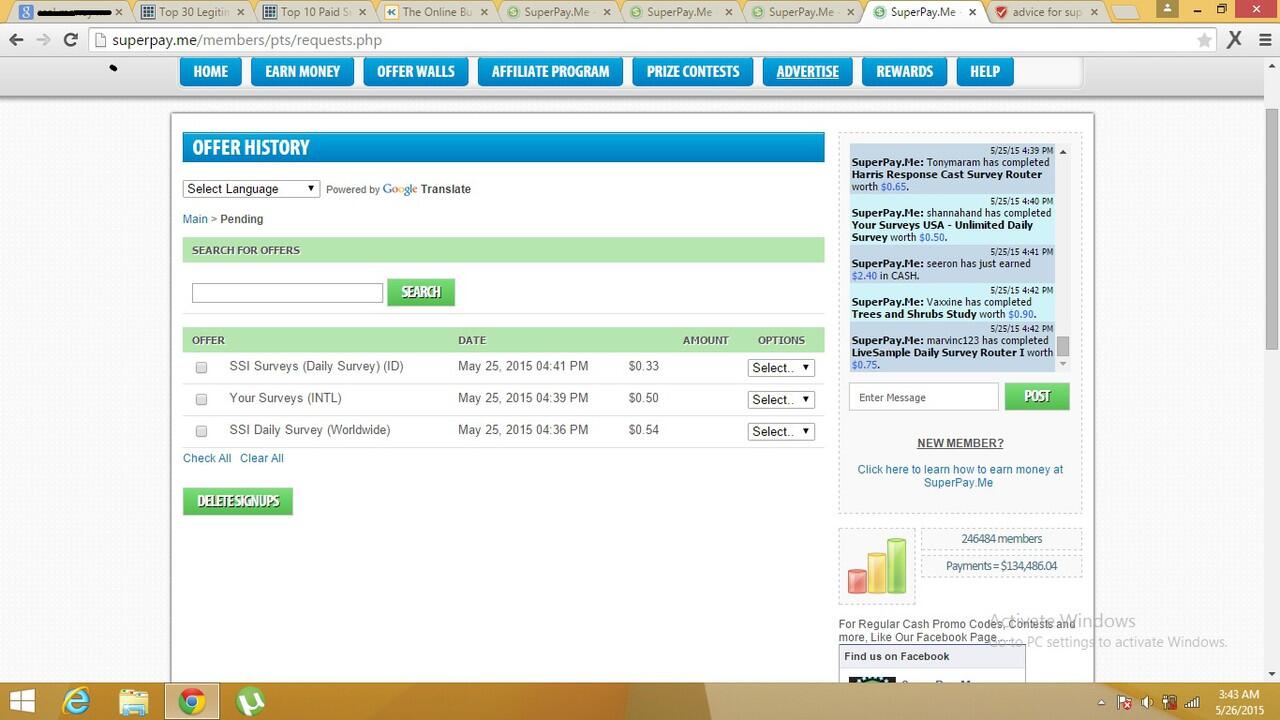Open the AFFILIATE PROGRAM menu
This screenshot has width=1280, height=720.
coord(550,71)
